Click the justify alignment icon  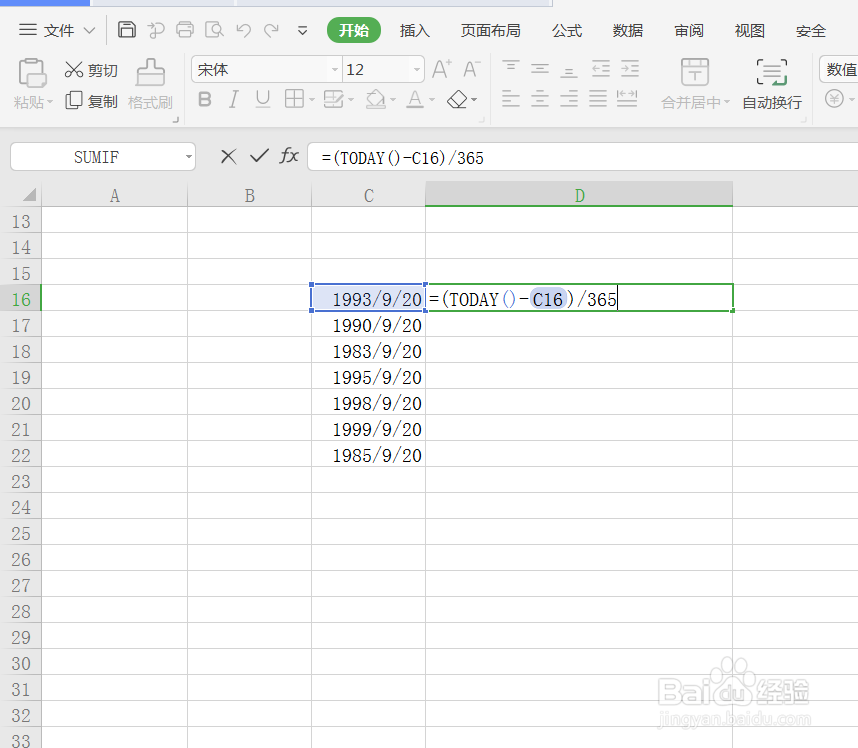pos(598,99)
